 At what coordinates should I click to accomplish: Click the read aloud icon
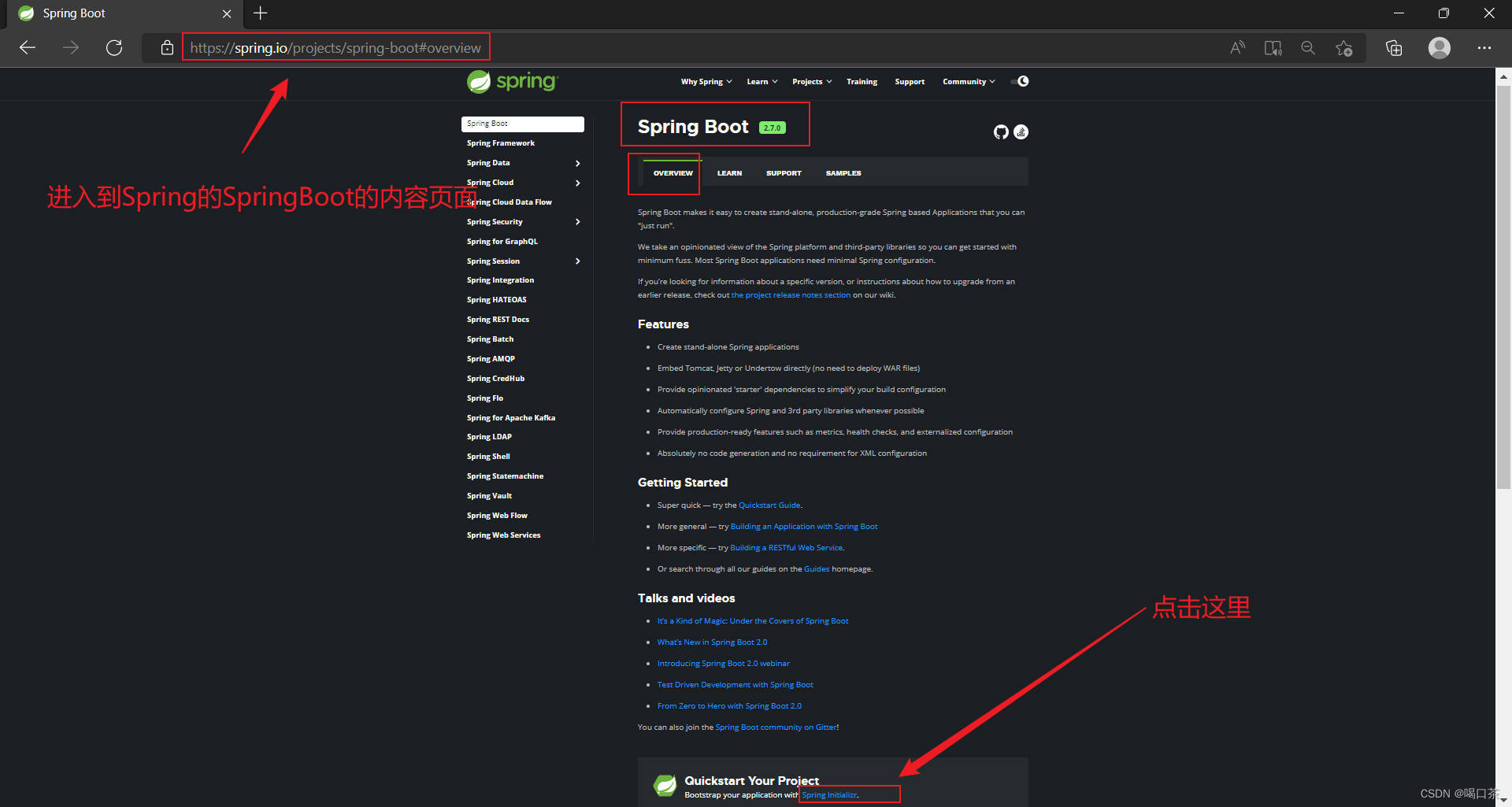[1238, 48]
